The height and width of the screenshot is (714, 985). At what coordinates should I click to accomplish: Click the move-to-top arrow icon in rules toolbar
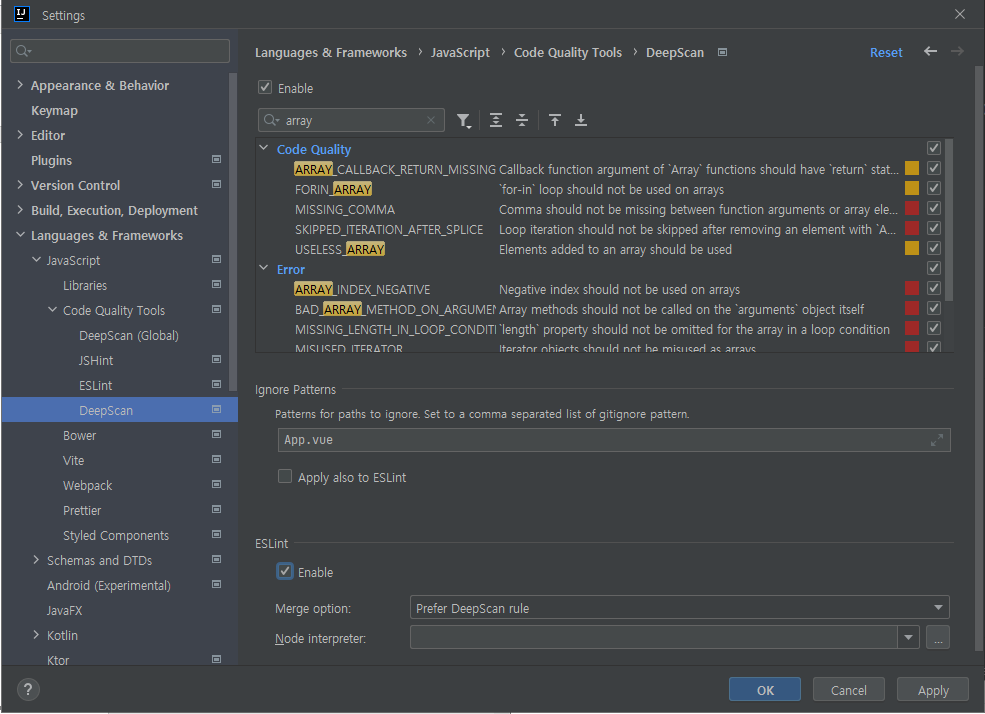(x=555, y=120)
